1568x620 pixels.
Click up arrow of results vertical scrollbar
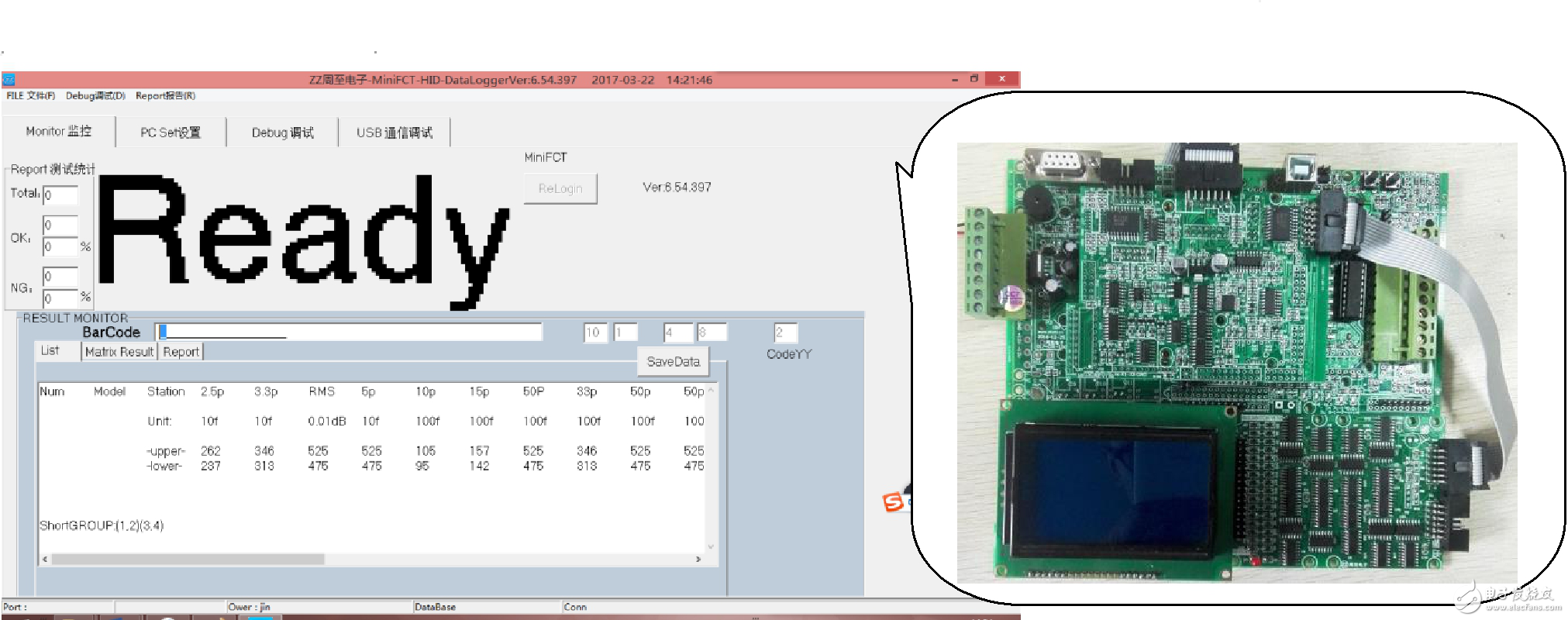(711, 391)
